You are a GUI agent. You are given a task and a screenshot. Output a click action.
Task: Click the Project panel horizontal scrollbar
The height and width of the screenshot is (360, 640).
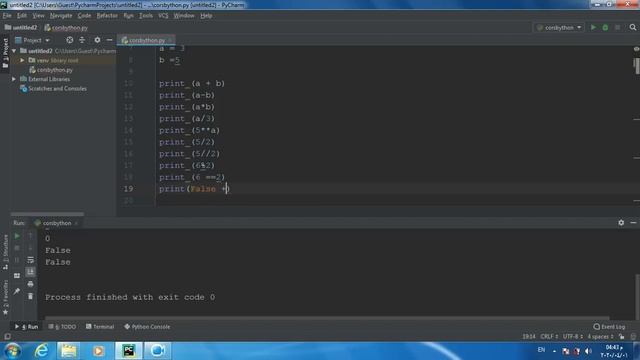[x=47, y=213]
